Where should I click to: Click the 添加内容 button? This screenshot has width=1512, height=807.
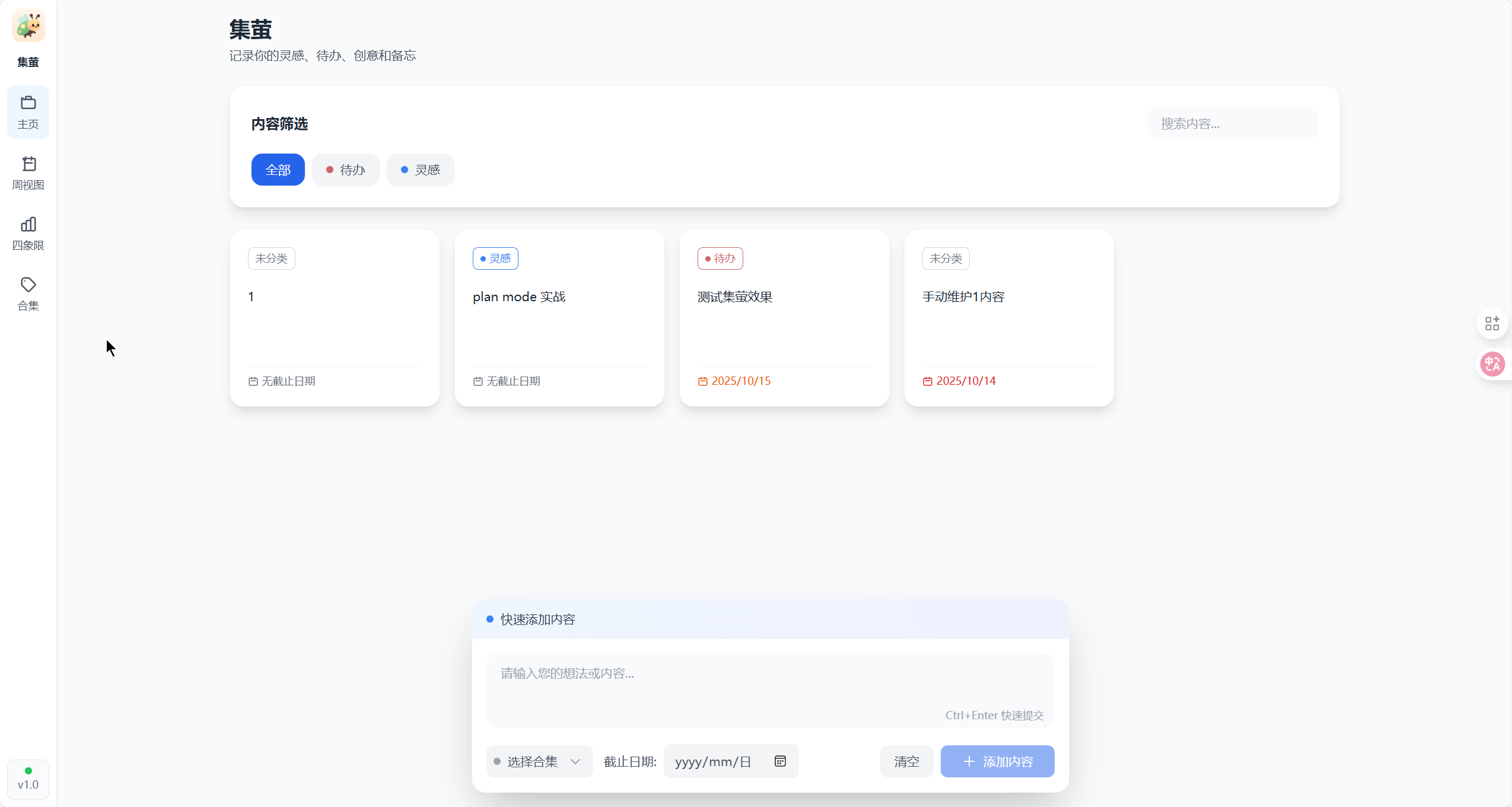(x=997, y=761)
